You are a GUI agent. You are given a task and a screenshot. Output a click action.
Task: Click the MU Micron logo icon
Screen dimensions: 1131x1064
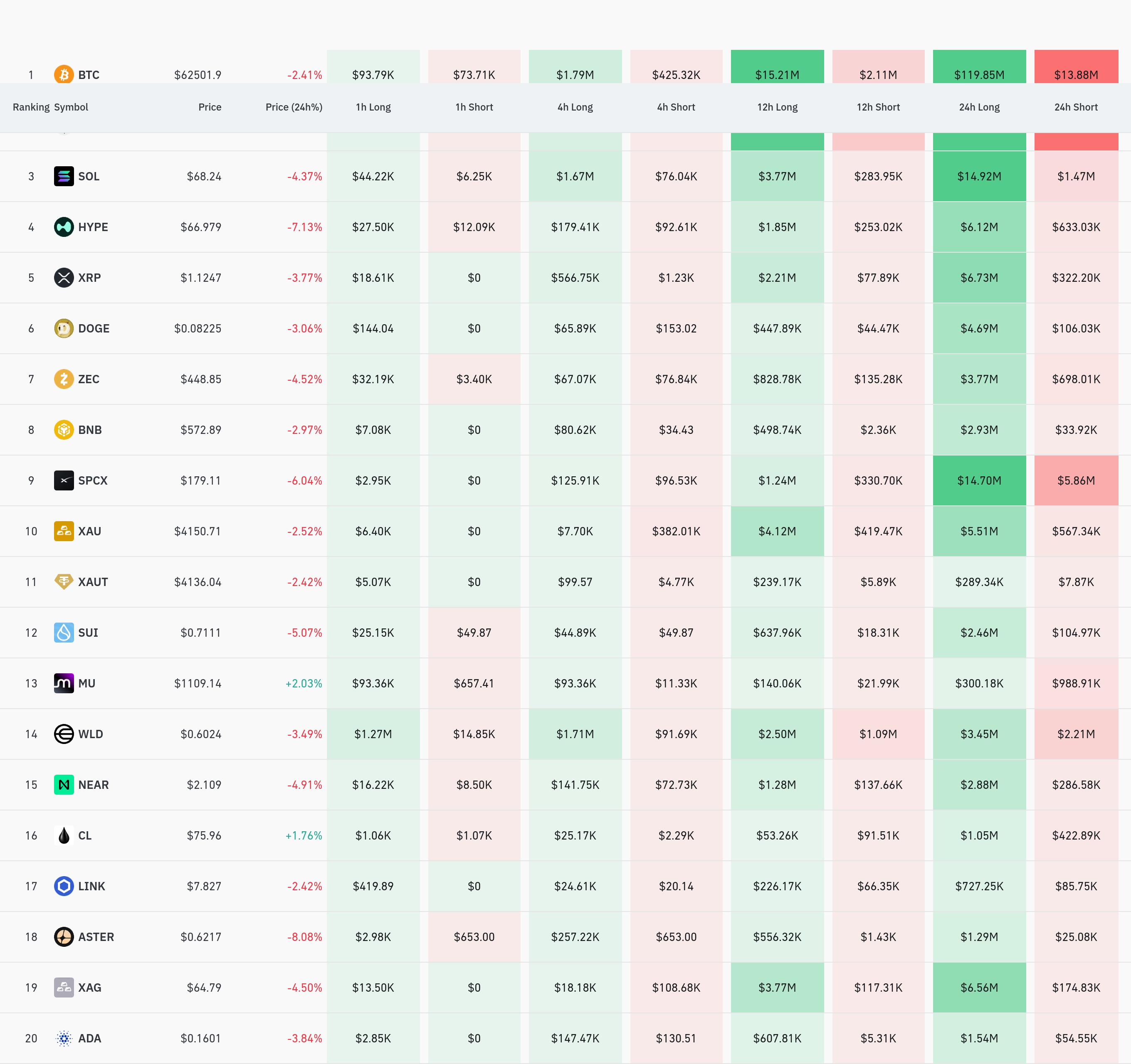64,683
